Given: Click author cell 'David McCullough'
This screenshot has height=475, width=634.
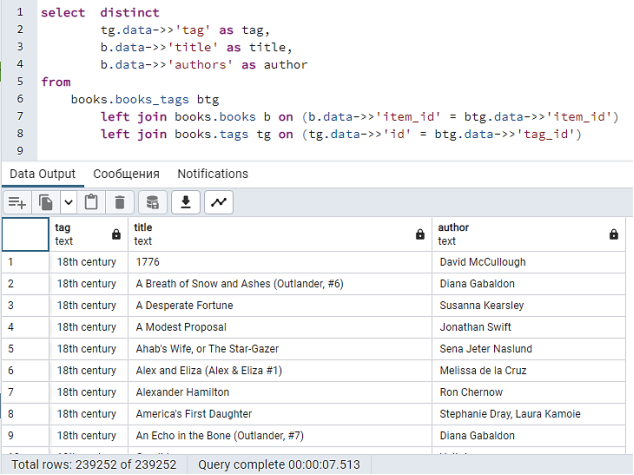Looking at the screenshot, I should (528, 262).
